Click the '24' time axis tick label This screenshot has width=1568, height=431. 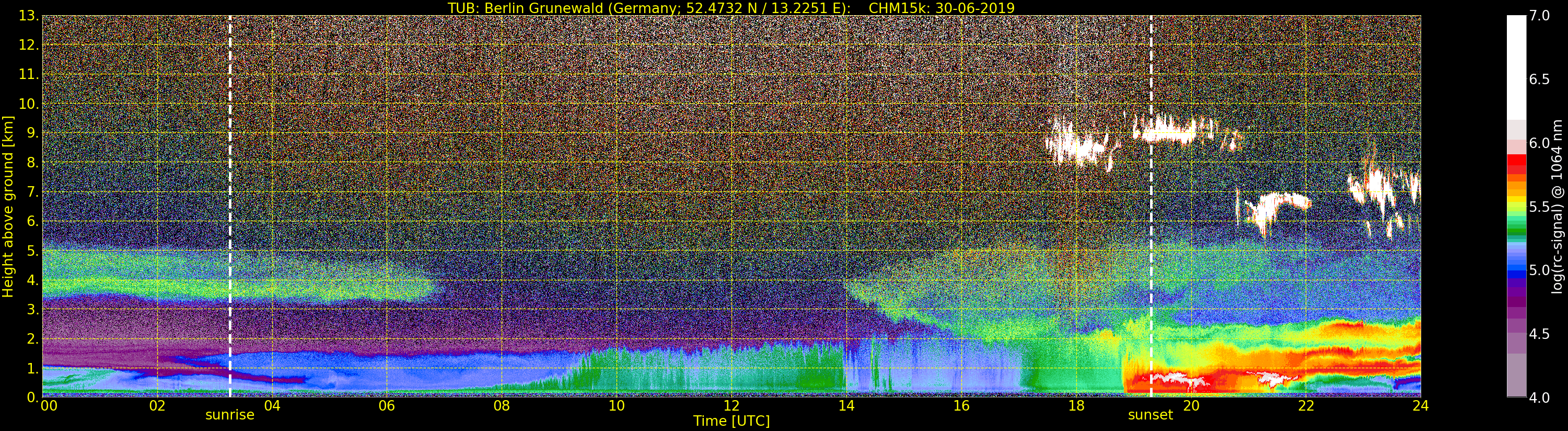click(1421, 405)
